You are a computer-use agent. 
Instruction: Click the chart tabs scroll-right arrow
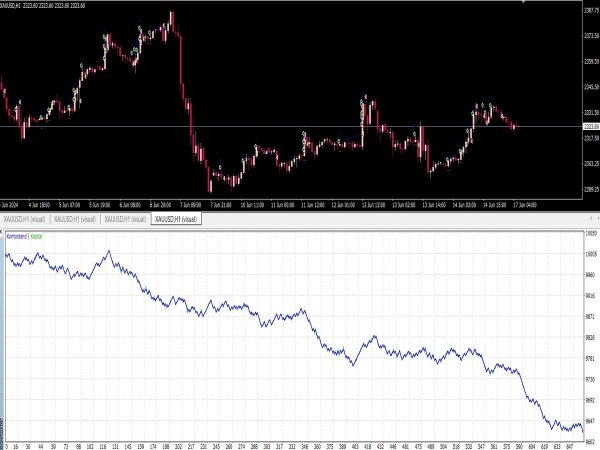click(598, 218)
